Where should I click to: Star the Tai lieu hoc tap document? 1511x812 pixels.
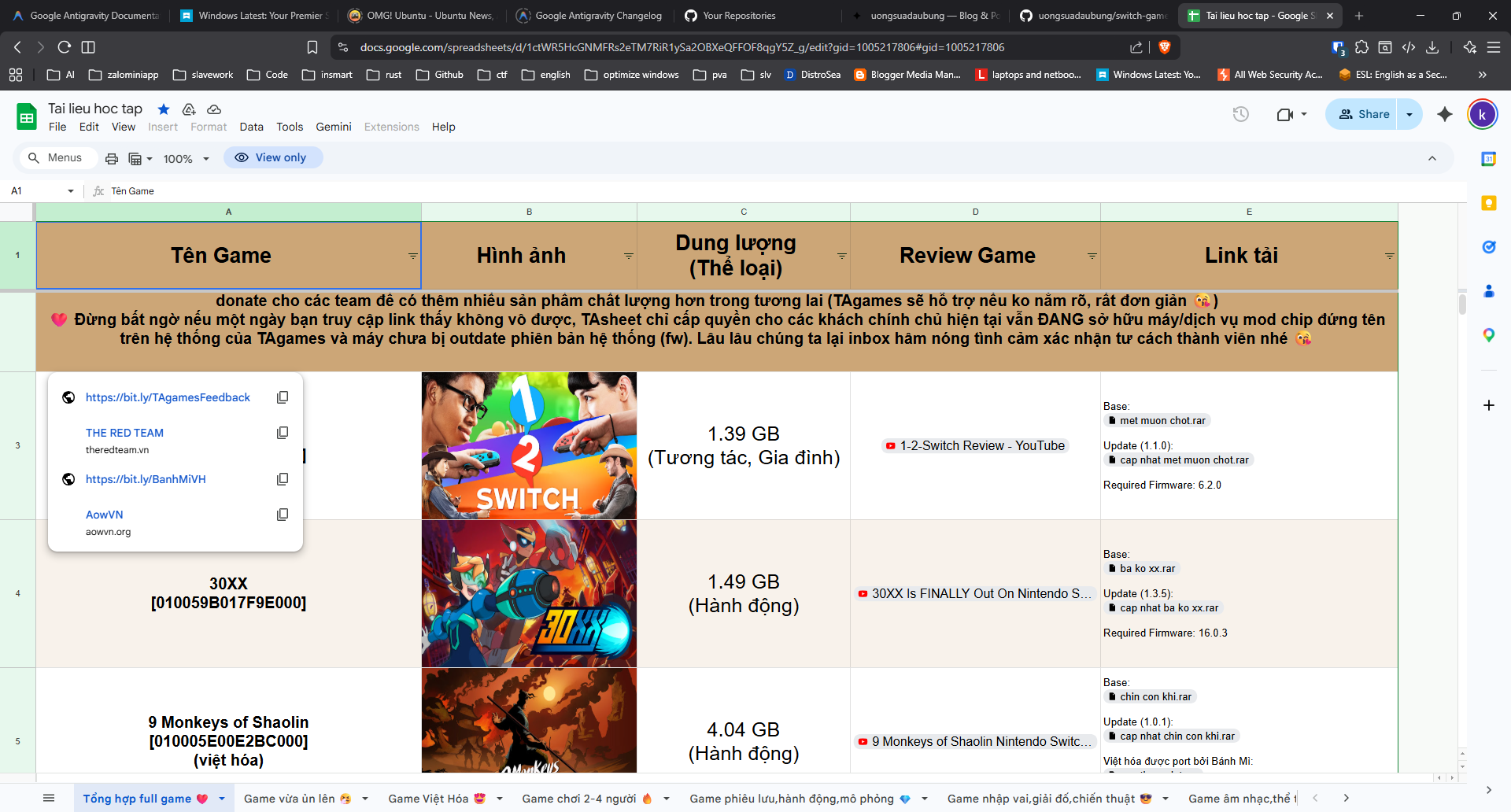[164, 109]
